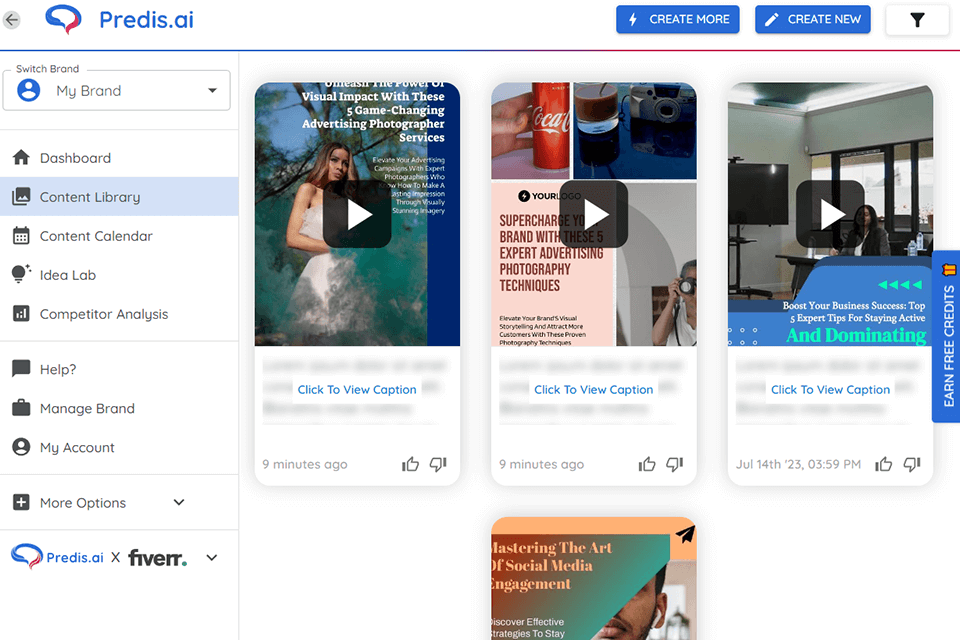960x640 pixels.
Task: Open Idea Lab
Action: tap(119, 275)
